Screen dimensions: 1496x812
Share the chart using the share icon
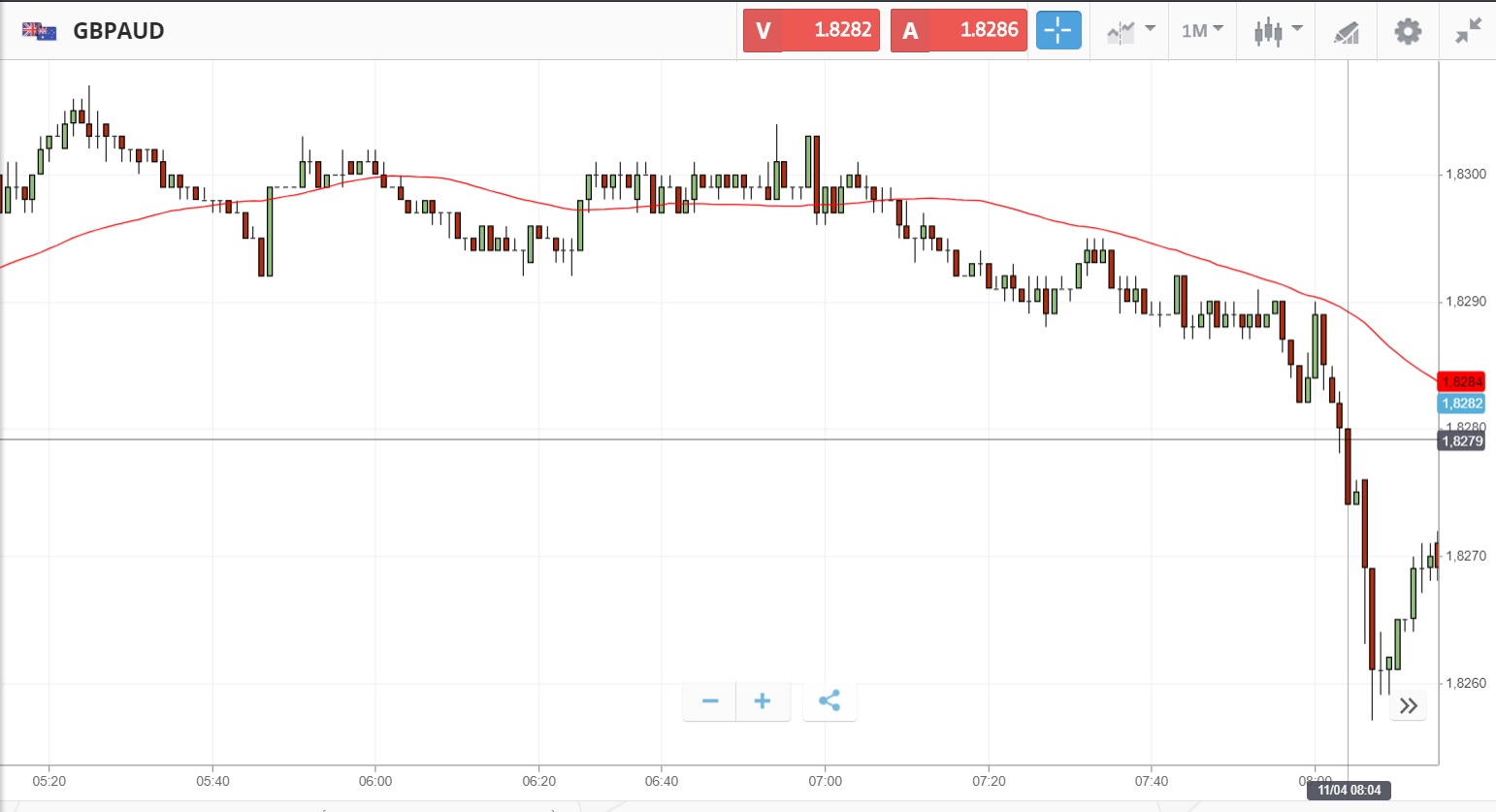[x=829, y=701]
